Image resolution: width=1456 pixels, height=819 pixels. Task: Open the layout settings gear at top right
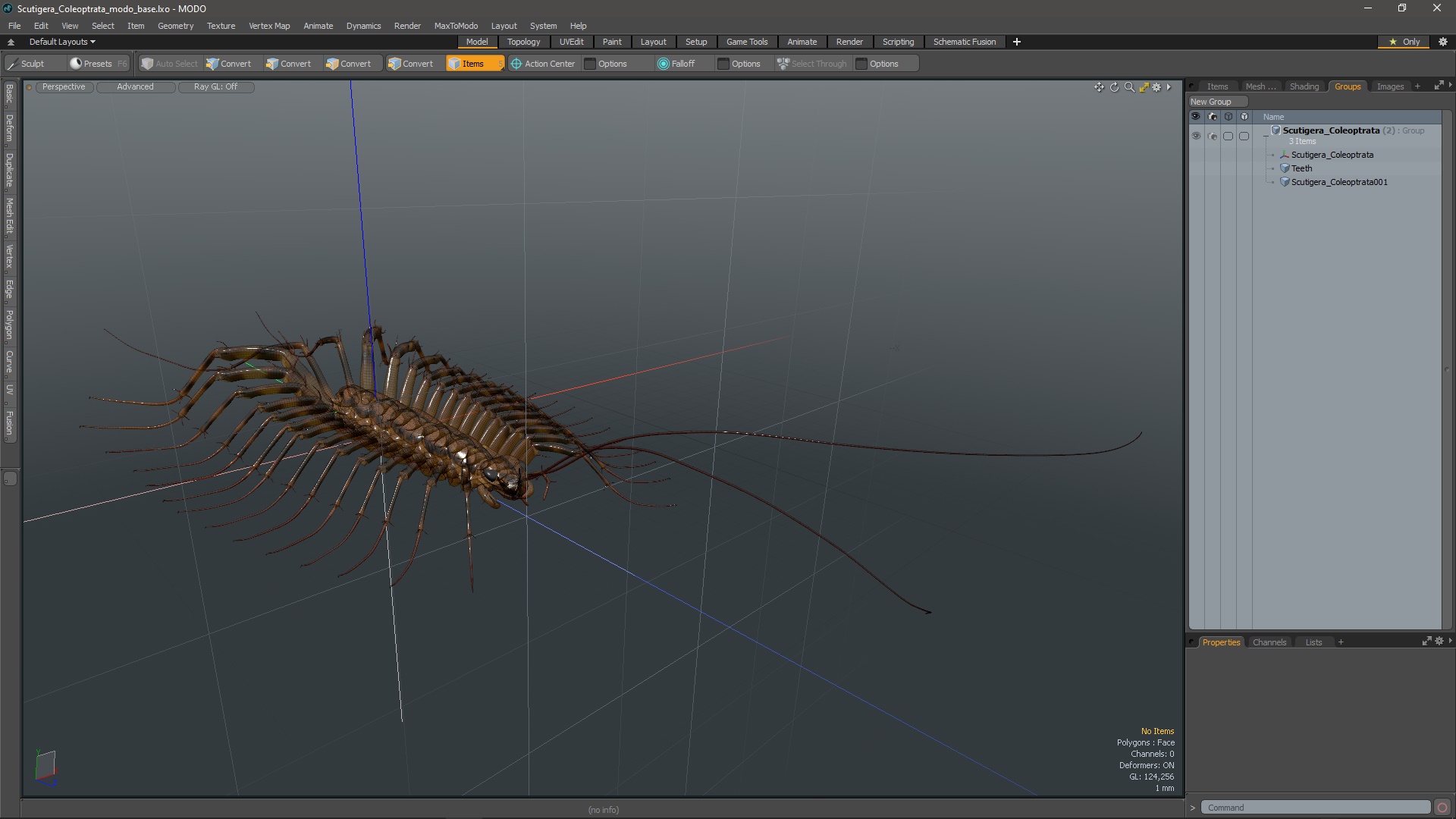(1443, 42)
